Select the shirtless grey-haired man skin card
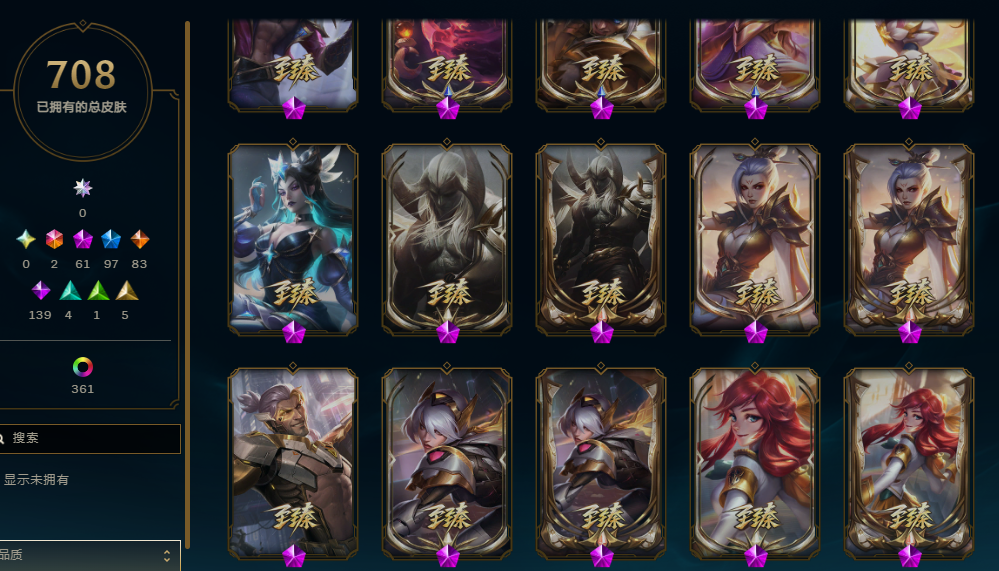Screen dimensions: 999x571 point(293,463)
